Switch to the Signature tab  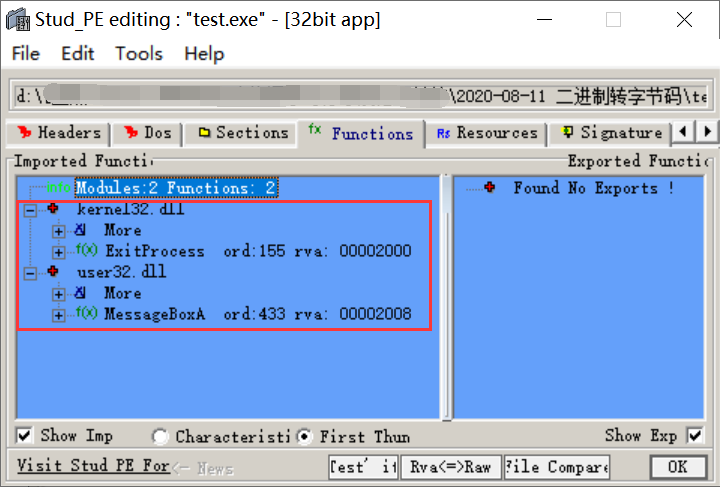coord(611,133)
